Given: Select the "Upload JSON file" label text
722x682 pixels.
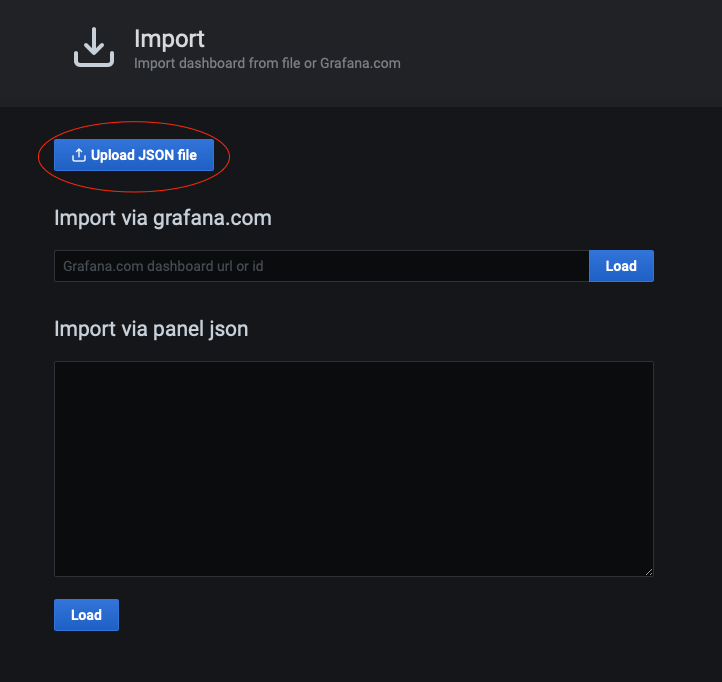Looking at the screenshot, I should coord(144,155).
